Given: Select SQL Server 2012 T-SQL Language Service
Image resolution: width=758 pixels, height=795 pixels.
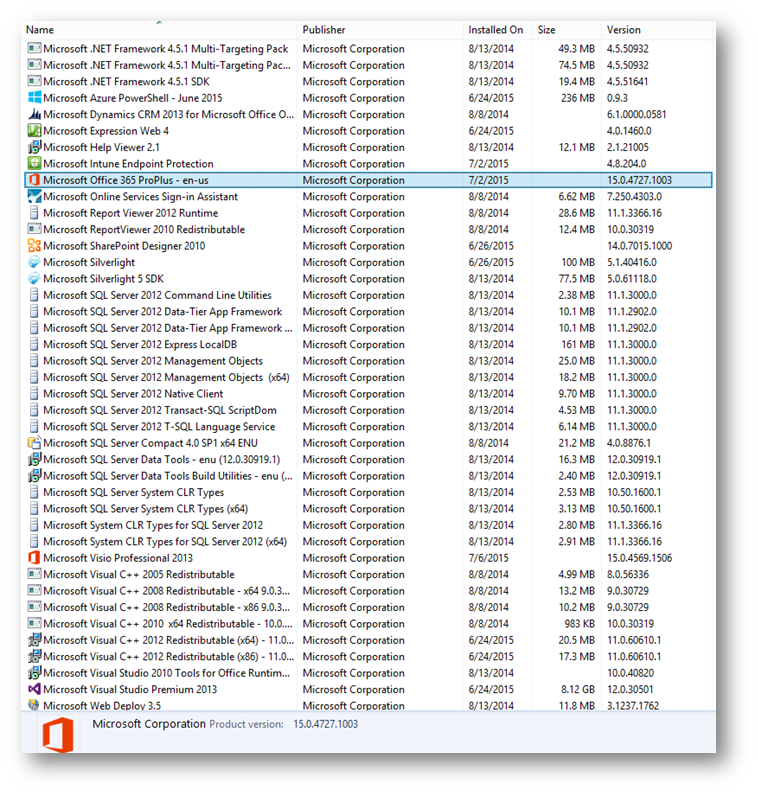Looking at the screenshot, I should click(x=159, y=426).
